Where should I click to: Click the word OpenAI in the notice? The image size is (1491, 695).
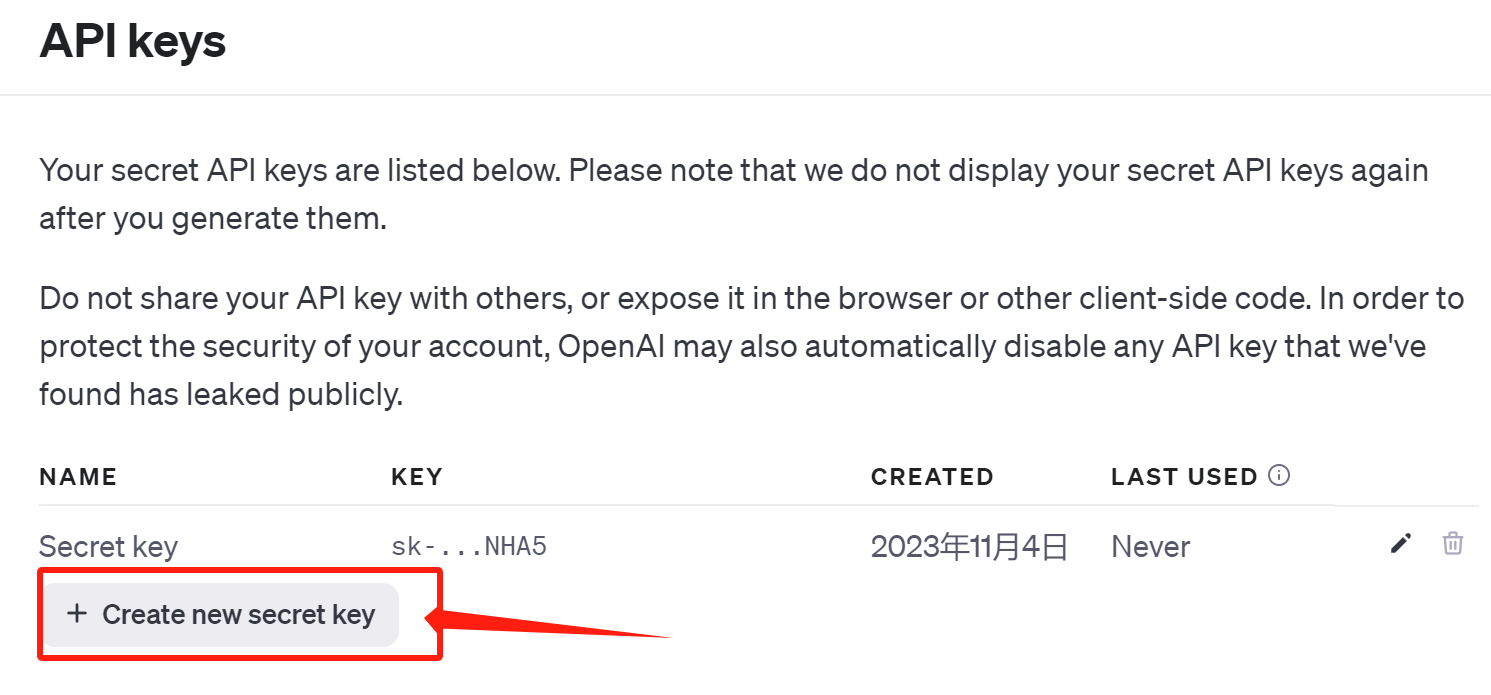[x=610, y=346]
